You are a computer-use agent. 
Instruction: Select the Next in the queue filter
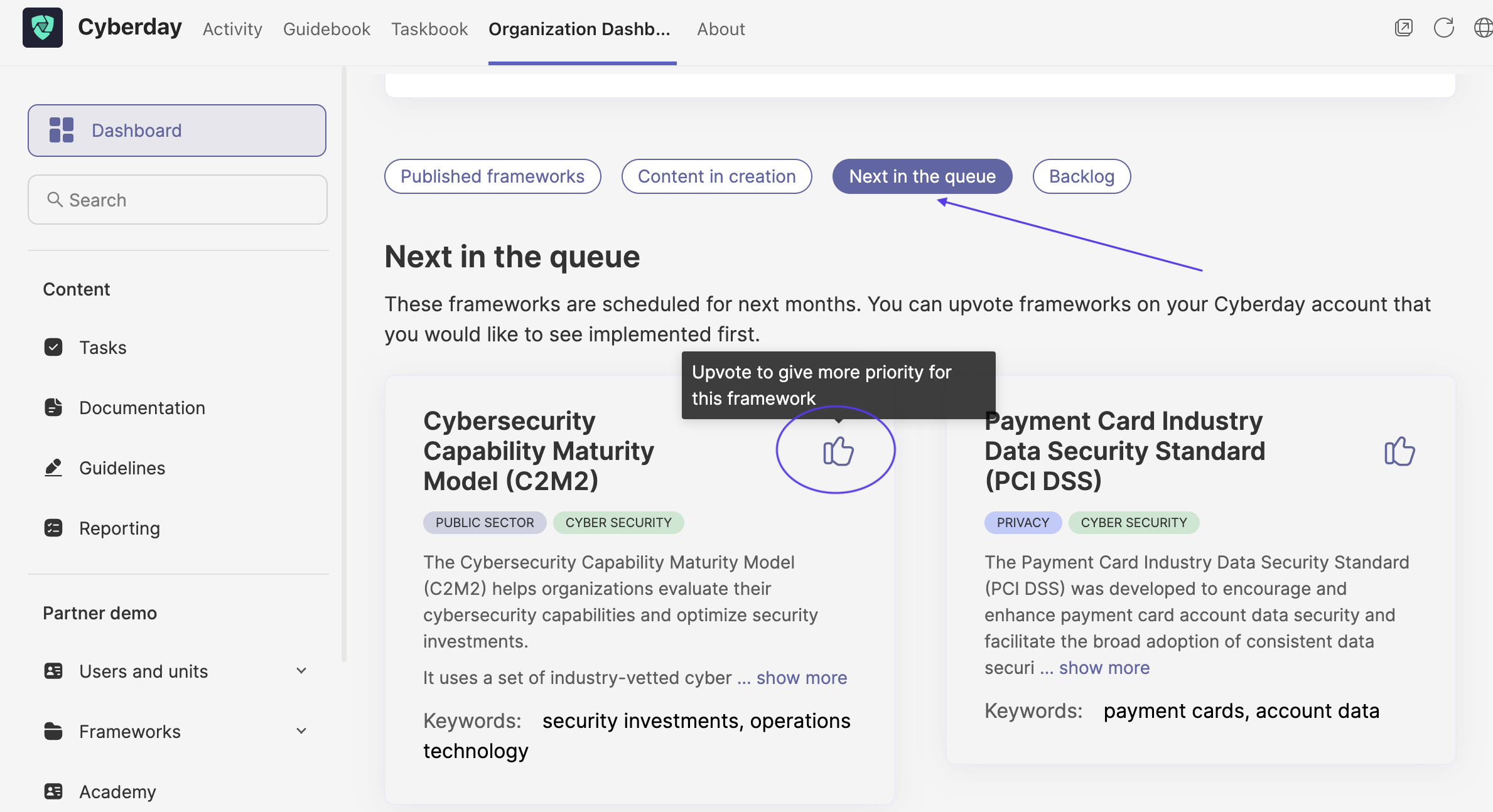922,176
